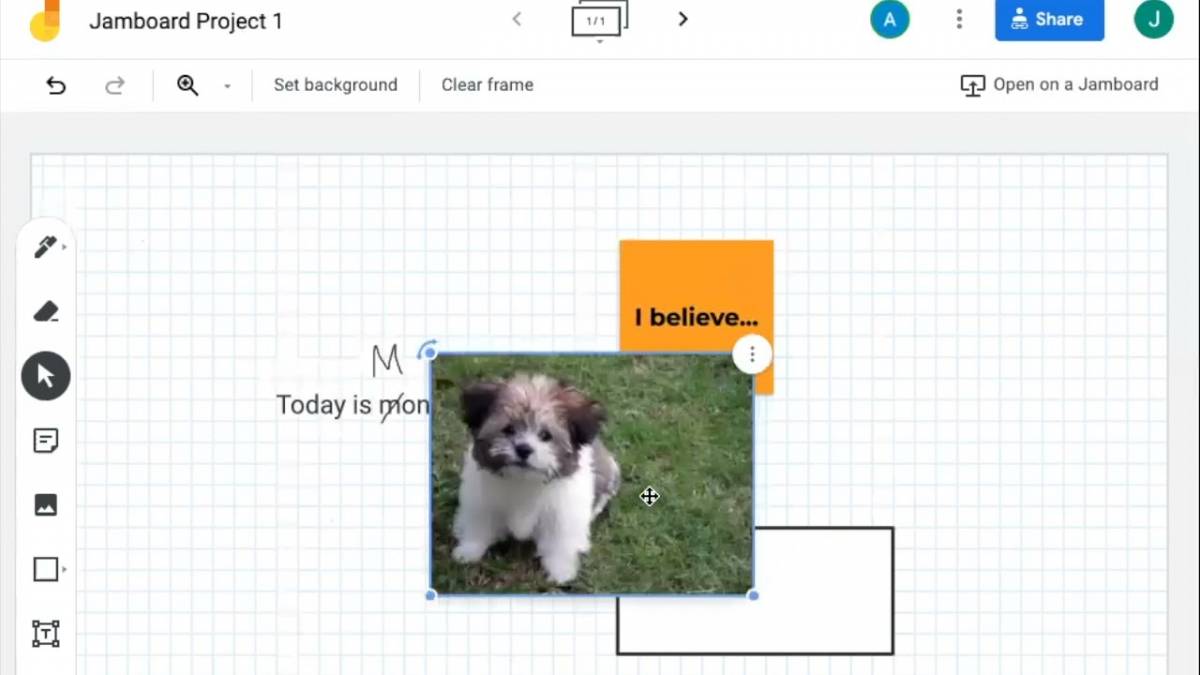The image size is (1200, 675).
Task: Go to the next frame
Action: (683, 19)
